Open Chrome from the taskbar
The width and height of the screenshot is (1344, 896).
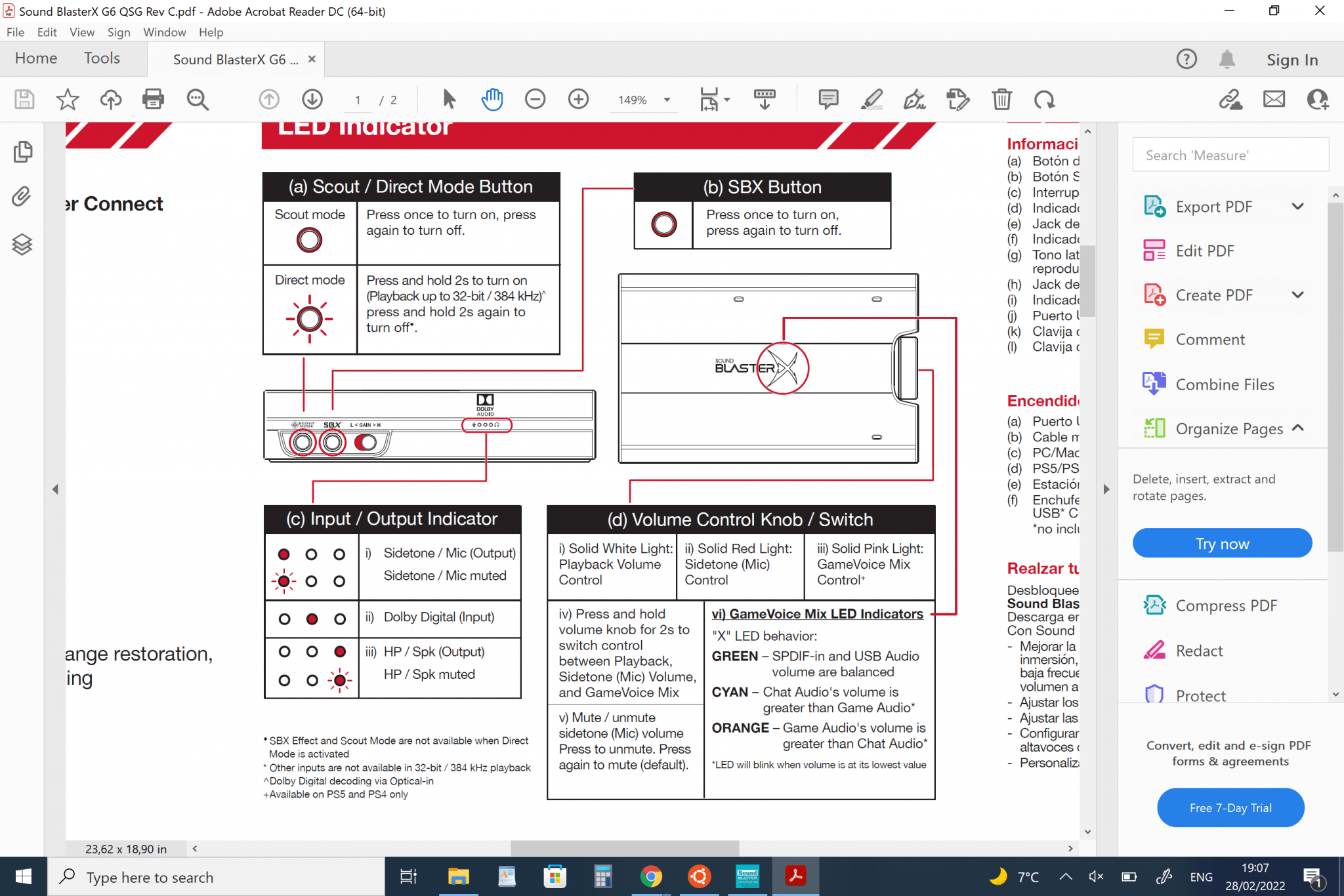tap(650, 876)
